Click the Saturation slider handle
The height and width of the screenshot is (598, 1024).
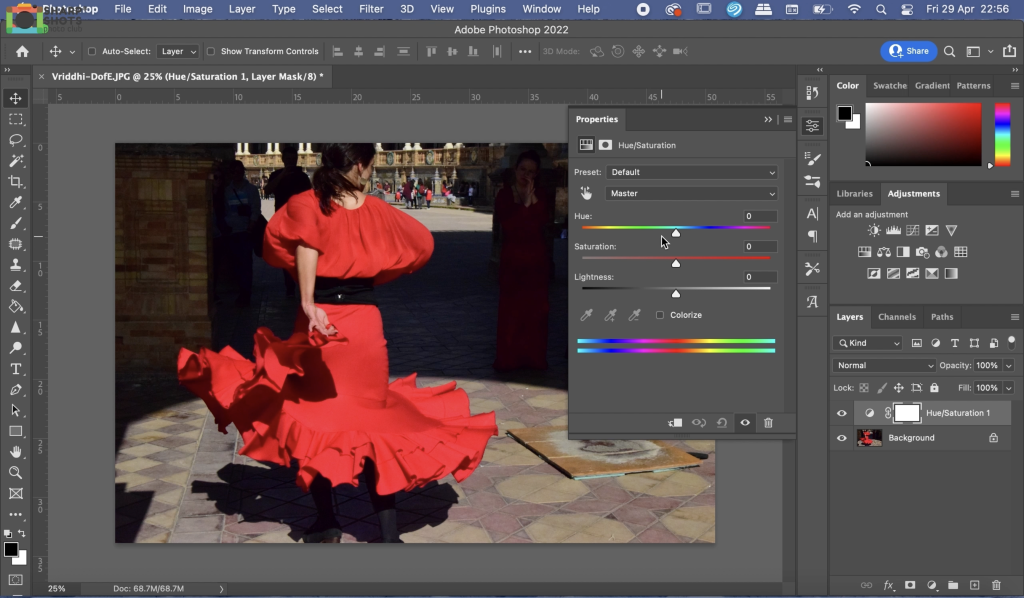pos(676,264)
